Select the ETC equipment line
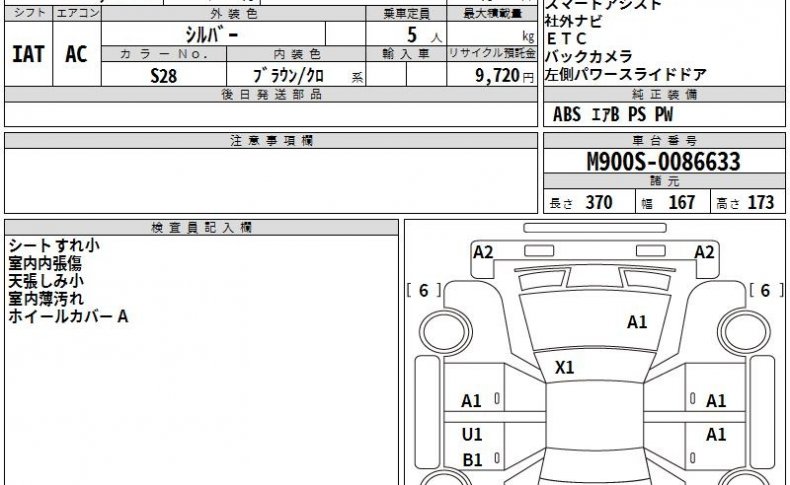Viewport: 790px width, 485px height. click(566, 39)
